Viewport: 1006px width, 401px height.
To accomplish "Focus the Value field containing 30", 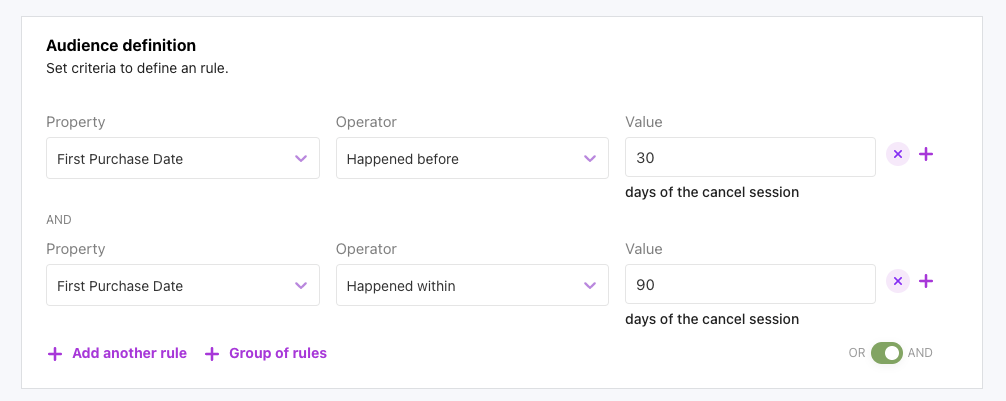I will tap(750, 158).
